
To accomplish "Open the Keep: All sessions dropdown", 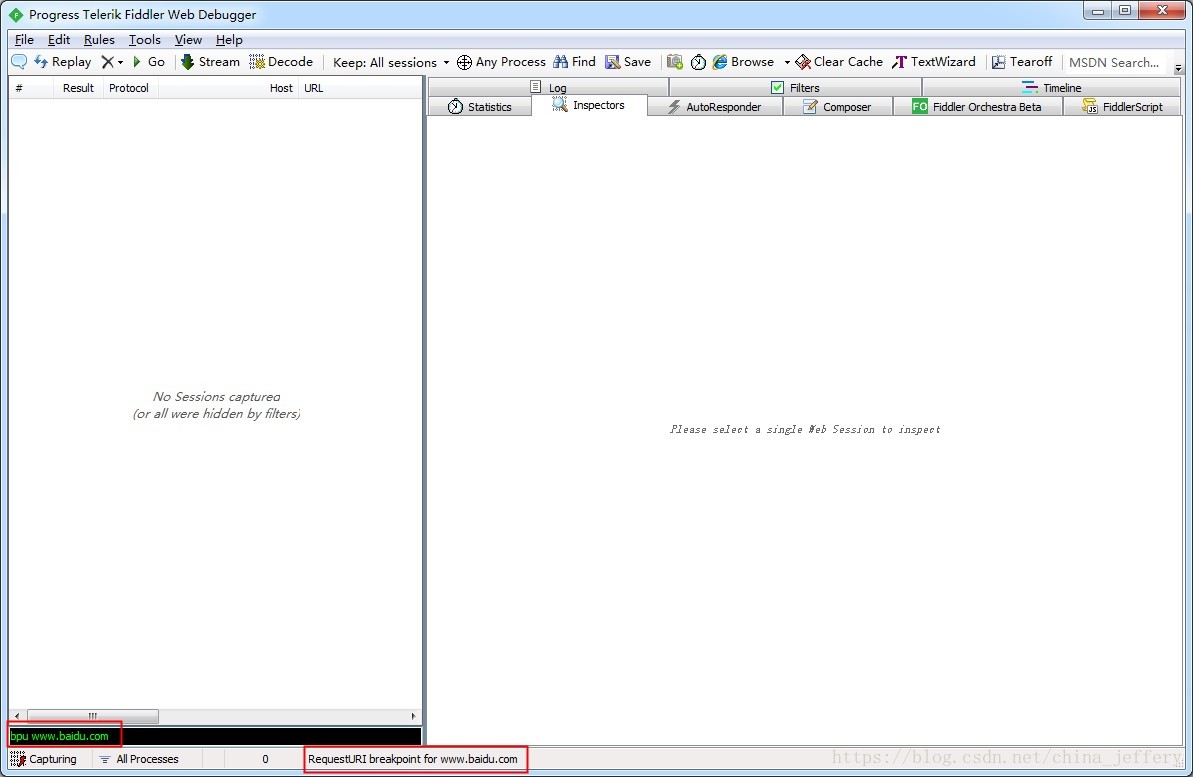I will (x=391, y=62).
